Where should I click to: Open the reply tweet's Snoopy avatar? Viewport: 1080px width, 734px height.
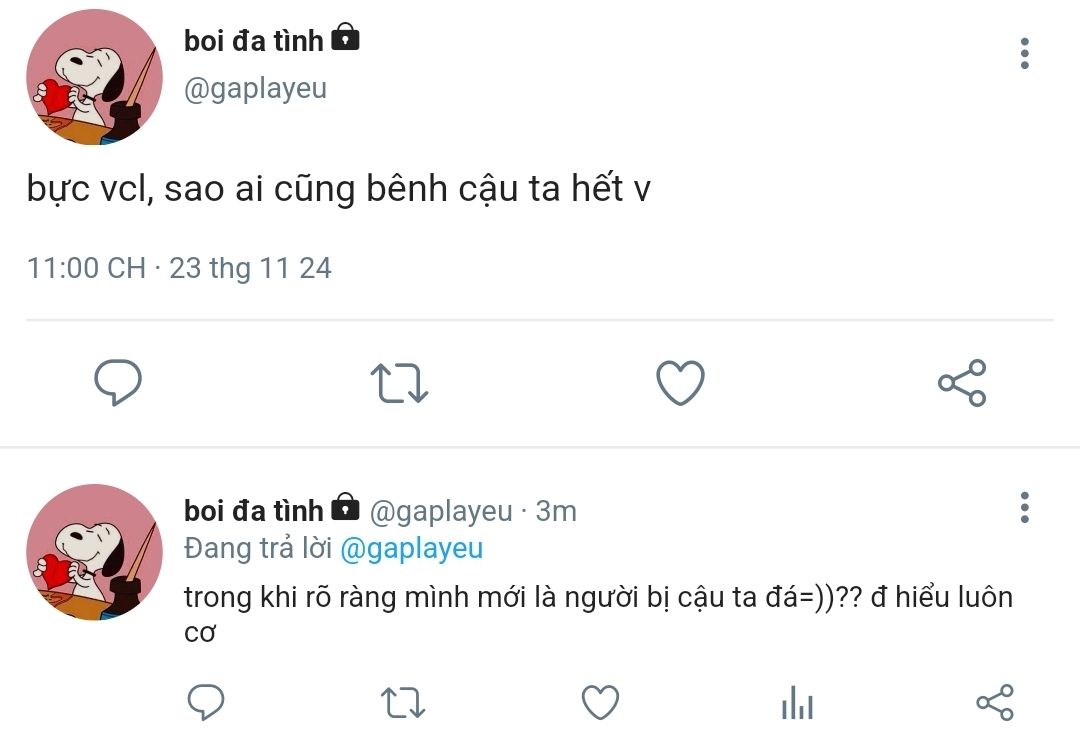tap(94, 552)
